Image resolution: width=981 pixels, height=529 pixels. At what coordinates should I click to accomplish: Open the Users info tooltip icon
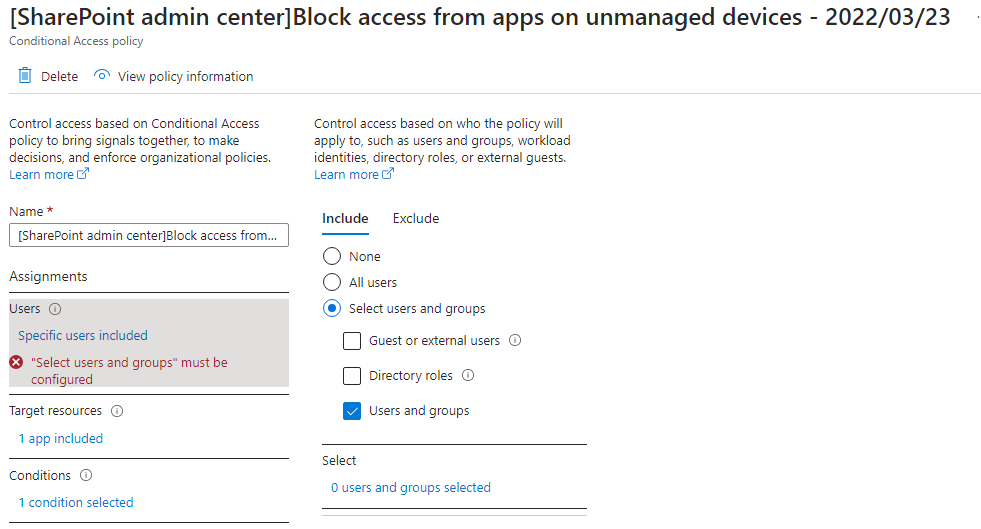[x=55, y=309]
